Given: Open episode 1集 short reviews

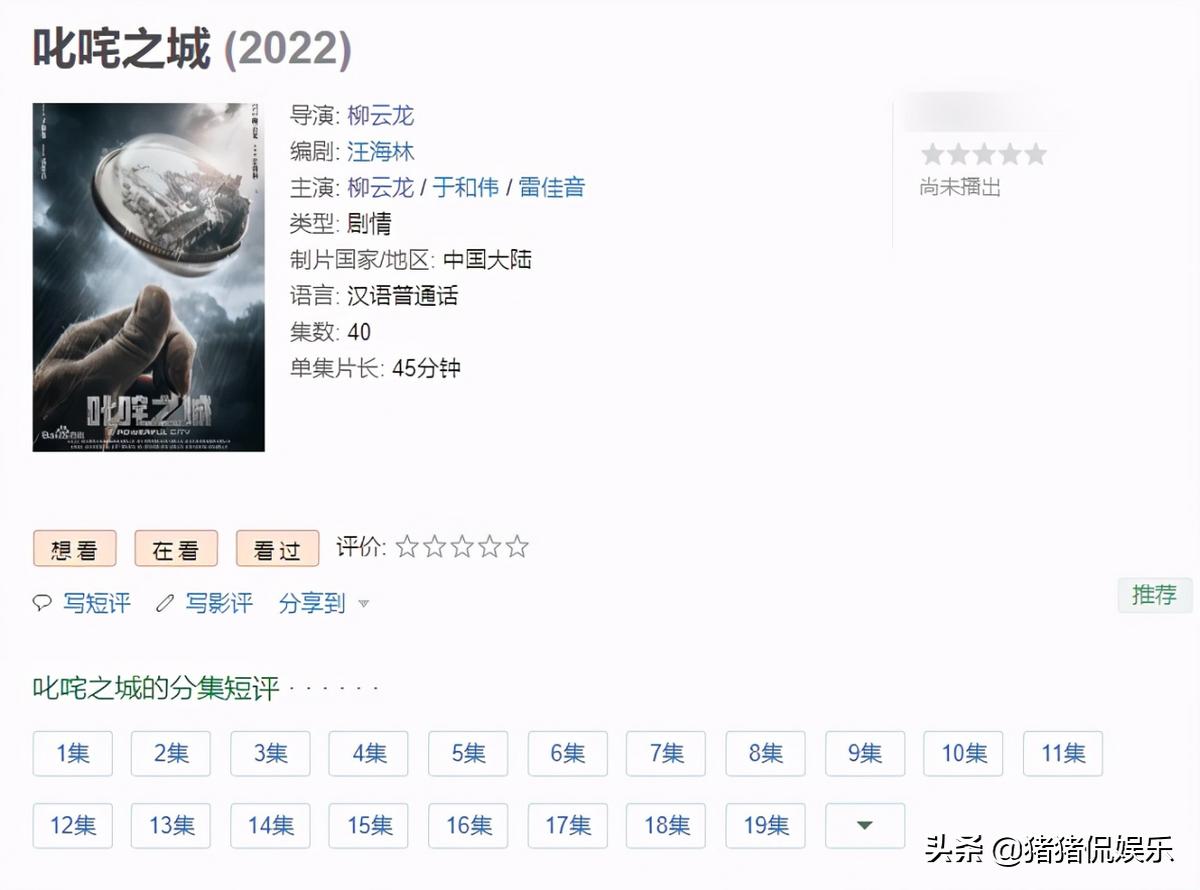Looking at the screenshot, I should coord(73,754).
